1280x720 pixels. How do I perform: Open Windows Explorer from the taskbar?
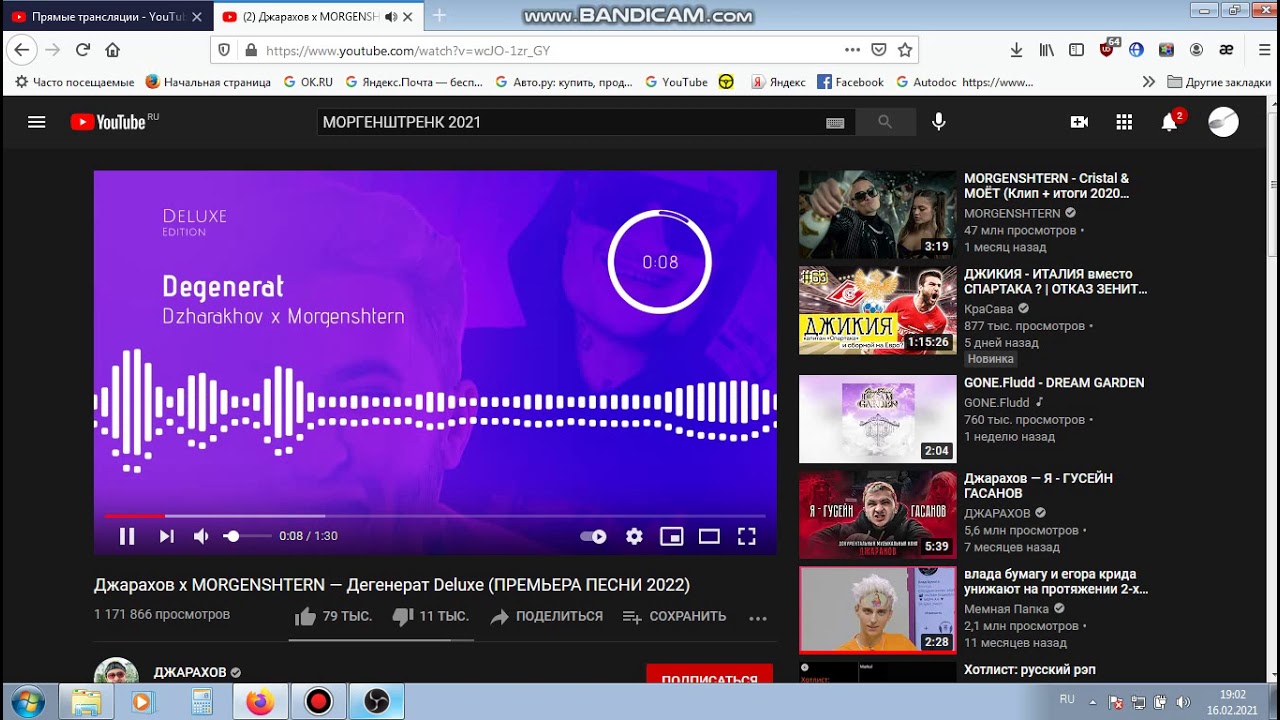86,701
